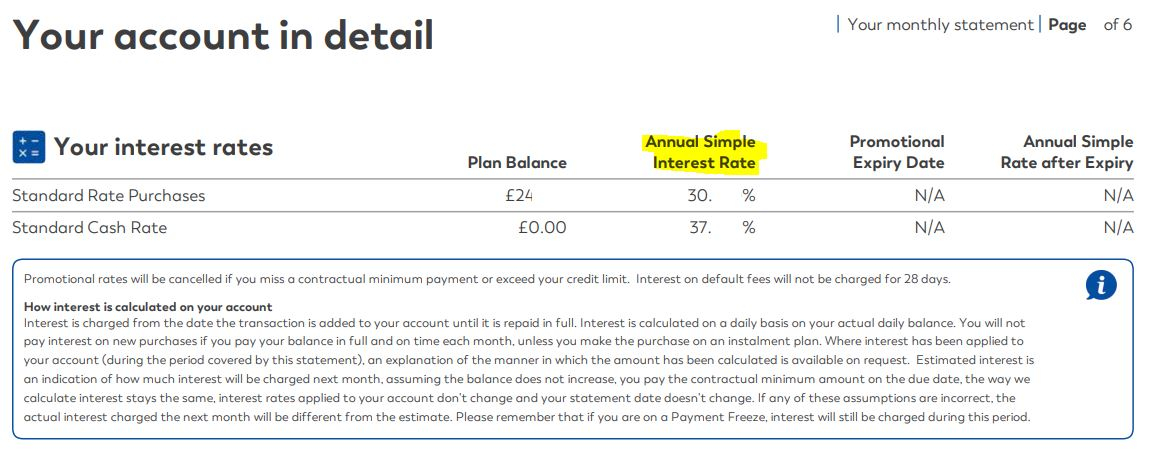Click Standard Rate Purchases' rate after expiry N/A

pos(1118,196)
